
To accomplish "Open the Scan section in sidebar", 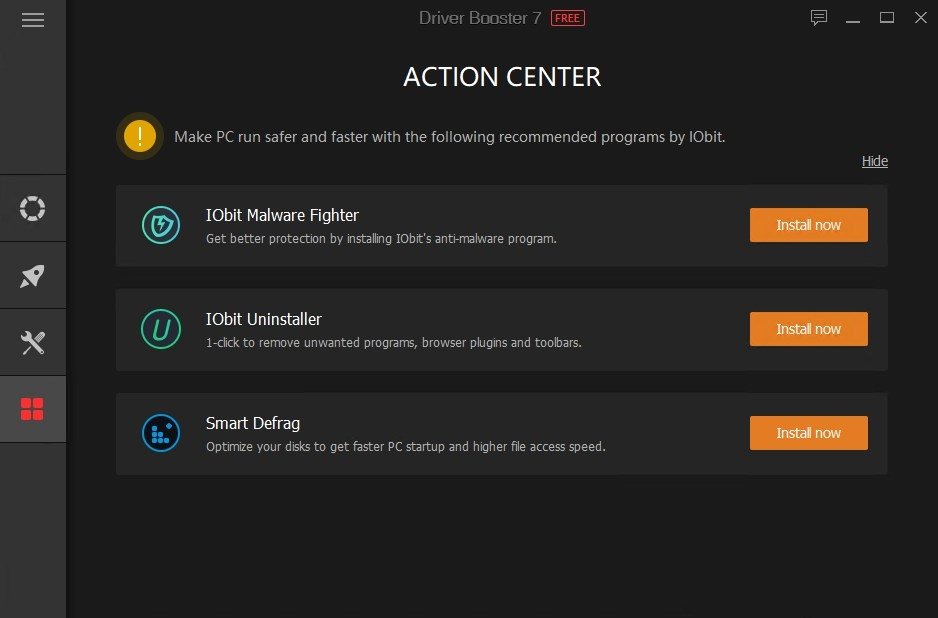I will point(32,209).
